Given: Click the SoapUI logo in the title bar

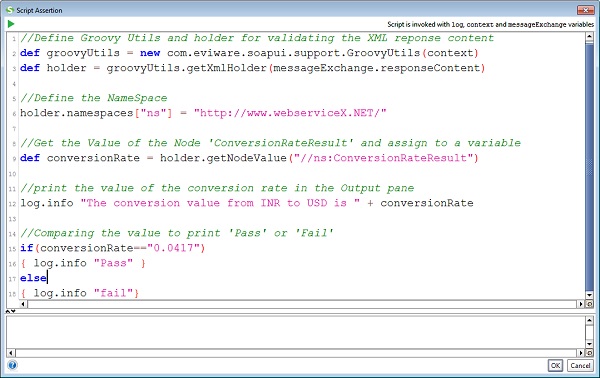Looking at the screenshot, I should pyautogui.click(x=10, y=10).
